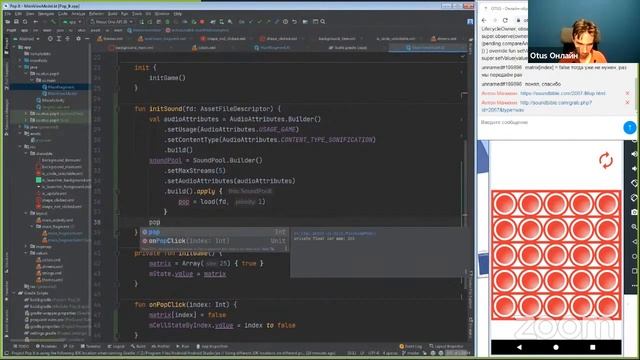
Task: Open the Build menu
Action: tap(113, 13)
